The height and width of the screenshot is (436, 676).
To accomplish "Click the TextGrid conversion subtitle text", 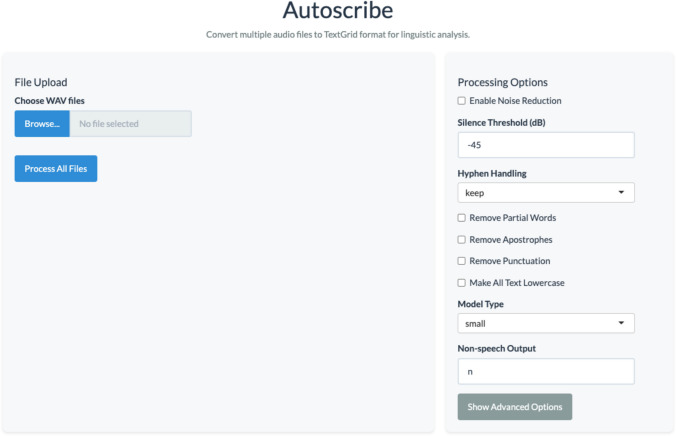I will tap(338, 35).
